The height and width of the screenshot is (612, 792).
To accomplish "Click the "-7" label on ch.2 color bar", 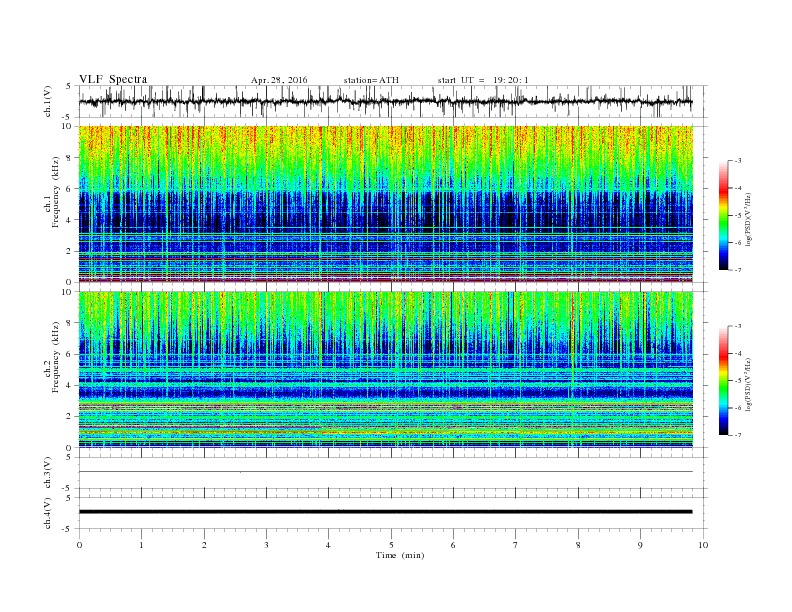I will coord(737,435).
